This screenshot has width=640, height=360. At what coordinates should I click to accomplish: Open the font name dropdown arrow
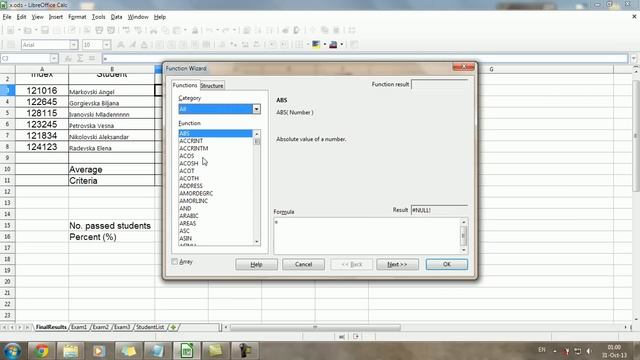[73, 44]
